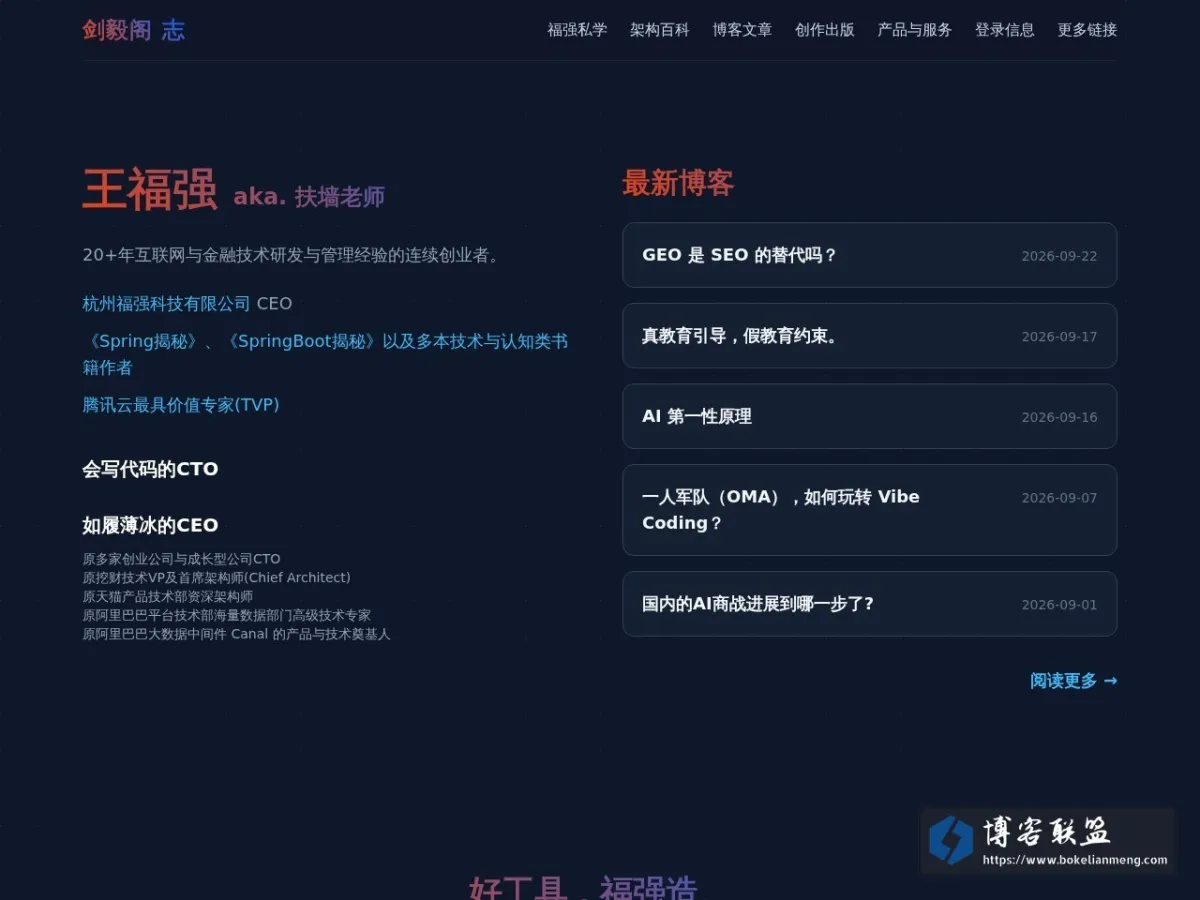Go to the 博客文章 menu item

pyautogui.click(x=742, y=30)
